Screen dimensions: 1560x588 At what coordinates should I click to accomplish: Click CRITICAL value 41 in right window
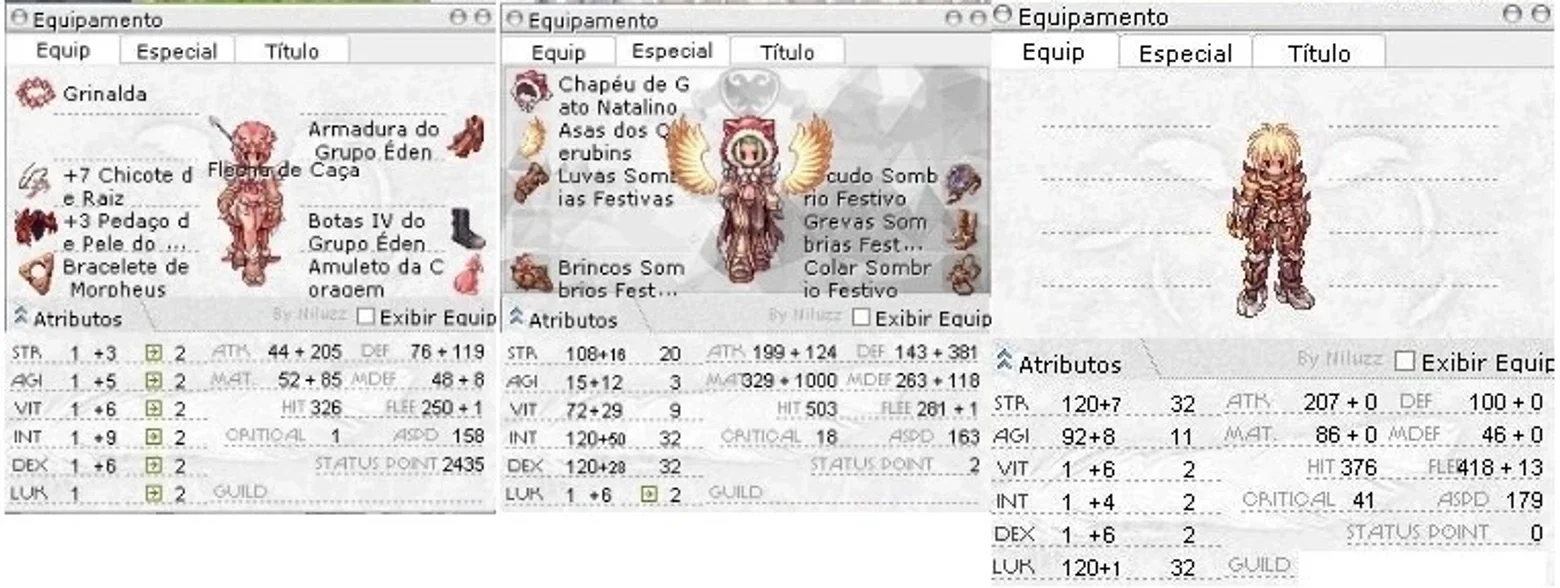point(1364,500)
